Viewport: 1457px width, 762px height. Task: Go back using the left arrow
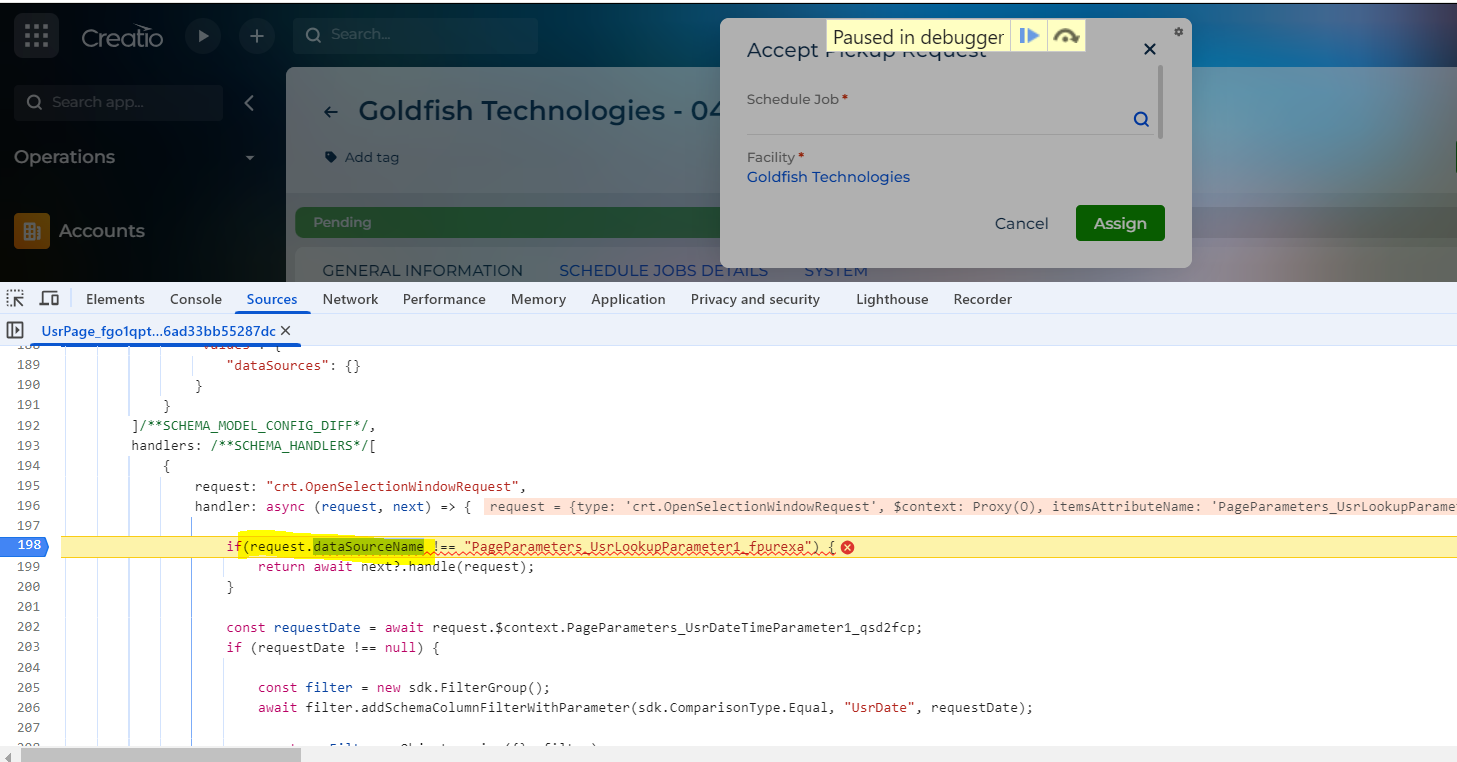click(x=331, y=112)
